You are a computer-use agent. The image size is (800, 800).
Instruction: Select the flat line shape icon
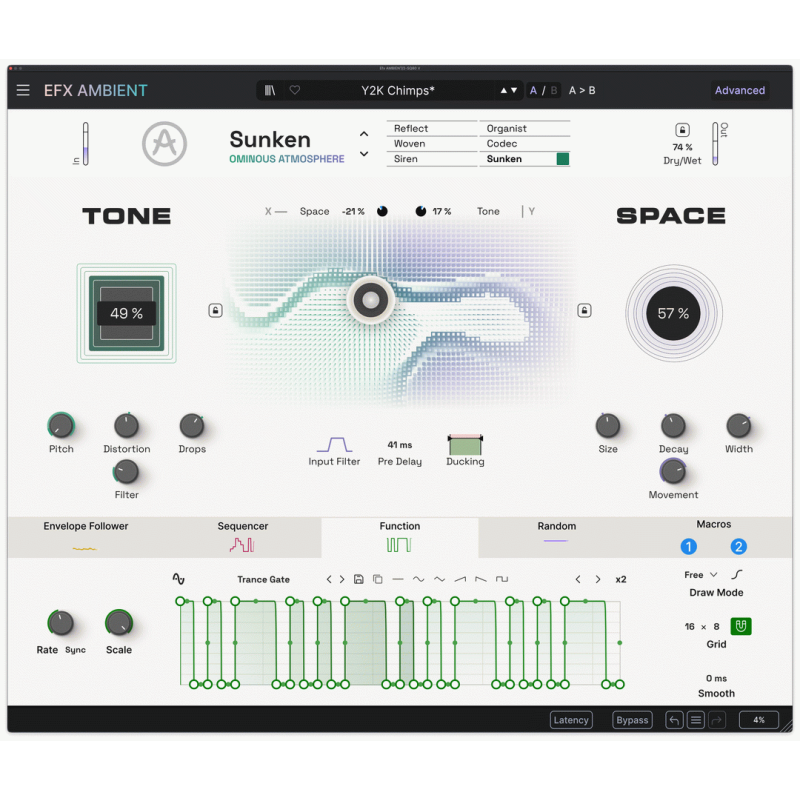[398, 579]
